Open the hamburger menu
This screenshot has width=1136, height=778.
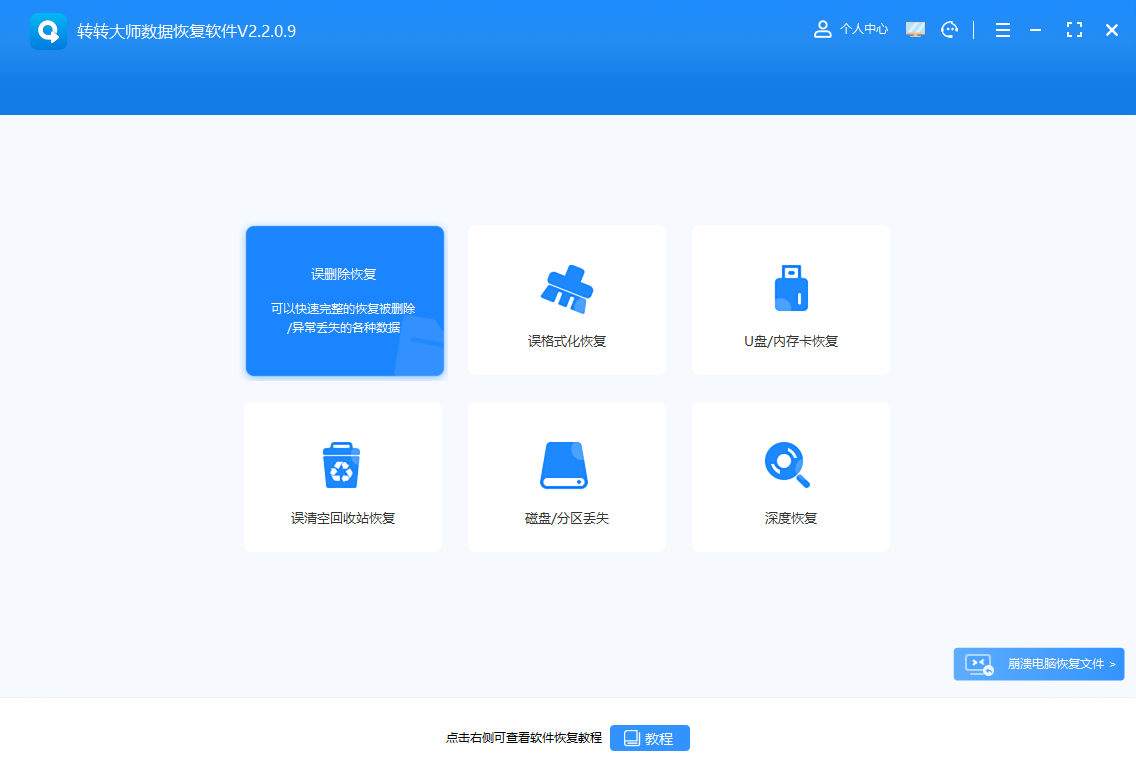(x=1003, y=30)
